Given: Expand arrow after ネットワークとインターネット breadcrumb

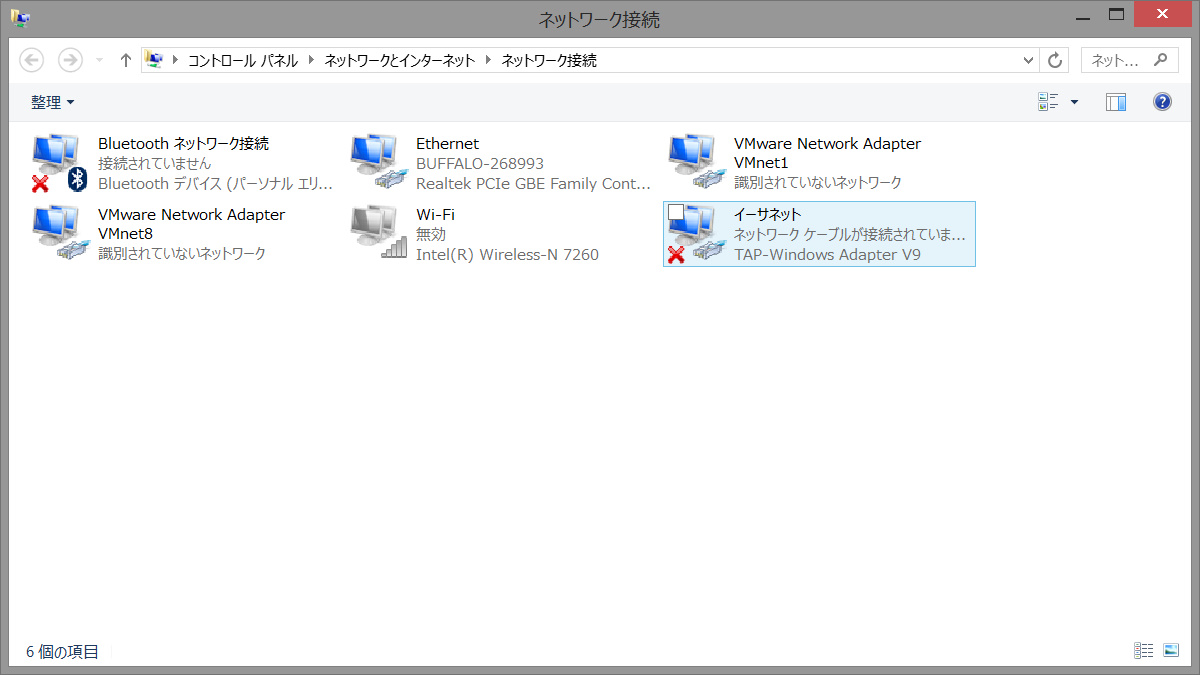Looking at the screenshot, I should click(488, 60).
